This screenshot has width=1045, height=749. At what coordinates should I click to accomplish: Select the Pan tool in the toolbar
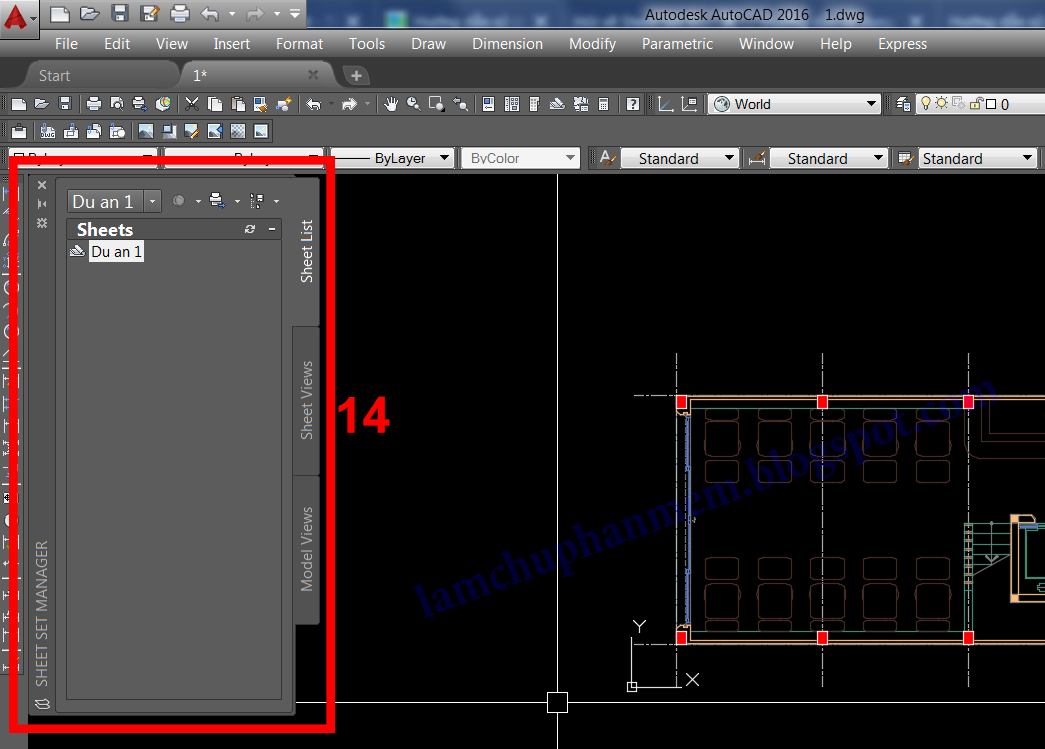pyautogui.click(x=390, y=103)
